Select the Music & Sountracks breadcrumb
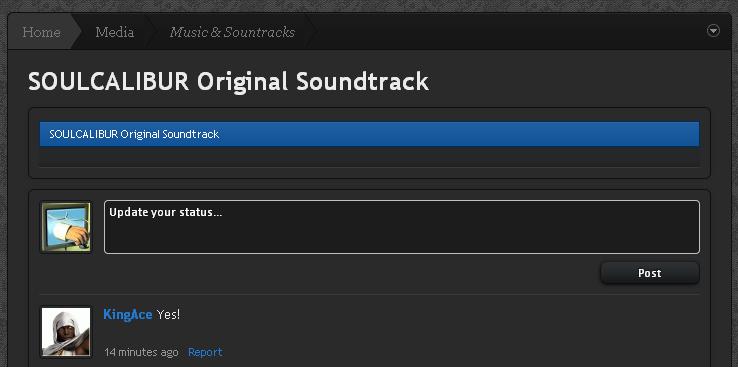Screen dimensions: 738x367 pyautogui.click(x=232, y=32)
